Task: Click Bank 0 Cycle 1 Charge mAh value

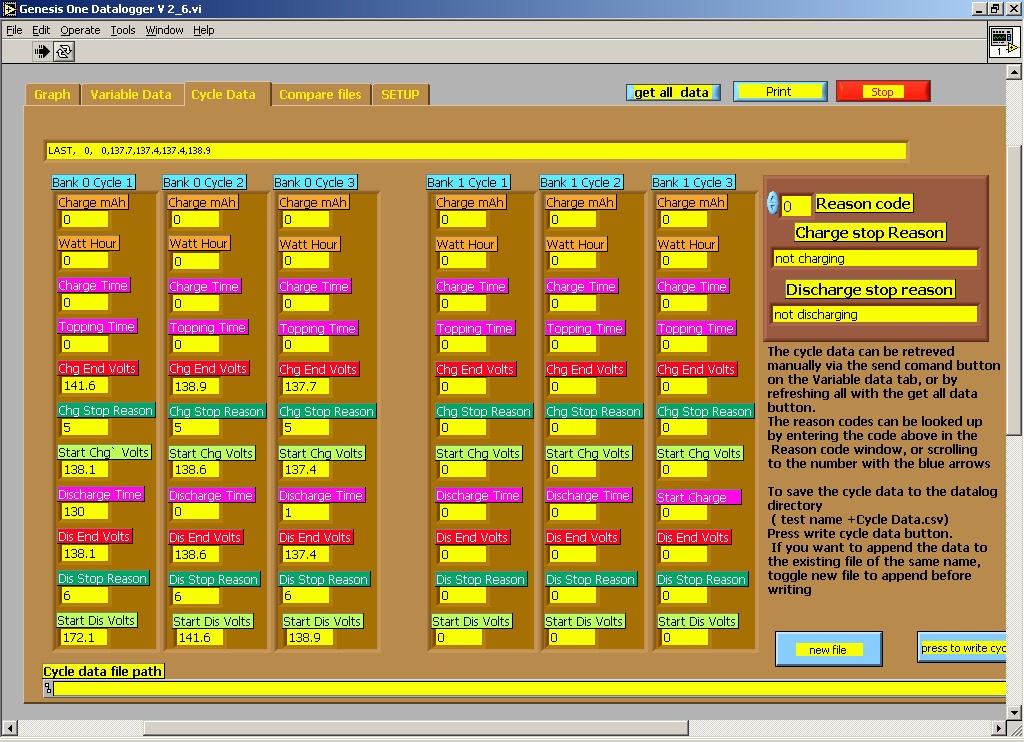Action: pyautogui.click(x=85, y=220)
